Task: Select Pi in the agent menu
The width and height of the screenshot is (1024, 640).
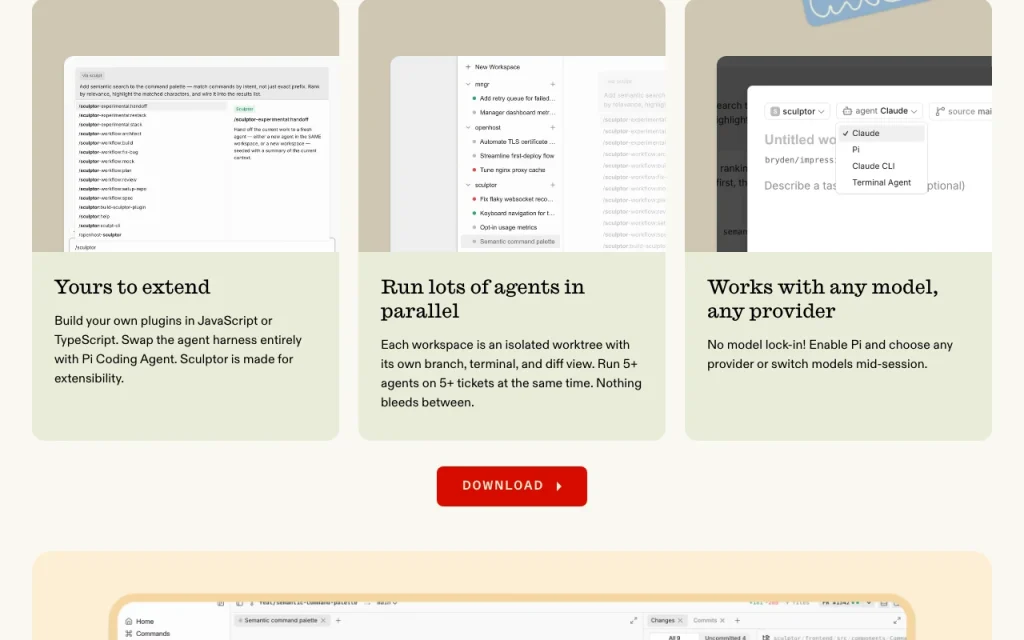Action: 881,150
